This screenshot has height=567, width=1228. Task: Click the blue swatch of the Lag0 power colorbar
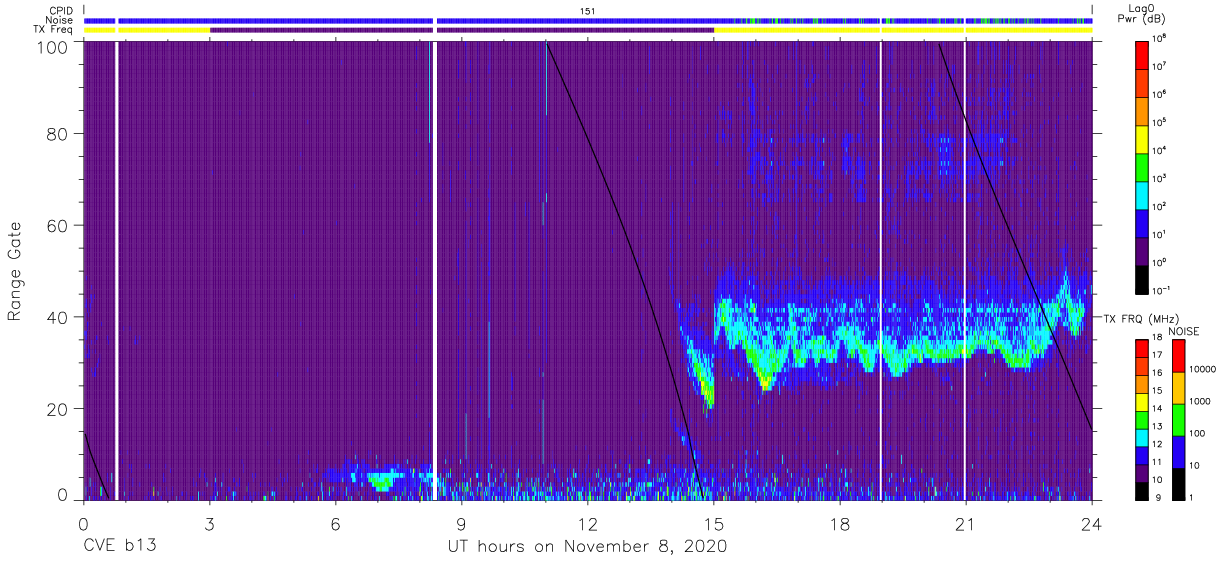(x=1144, y=222)
